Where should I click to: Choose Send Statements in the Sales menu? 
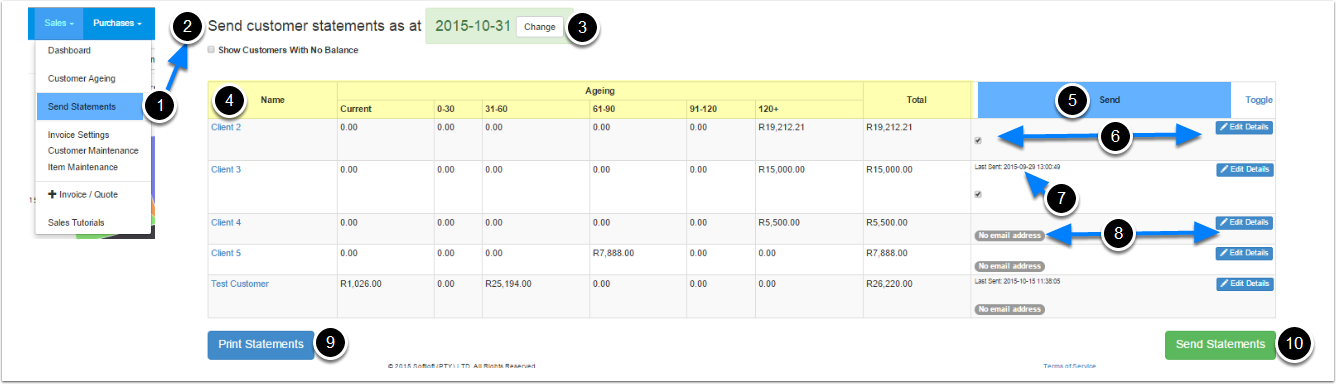click(x=81, y=106)
